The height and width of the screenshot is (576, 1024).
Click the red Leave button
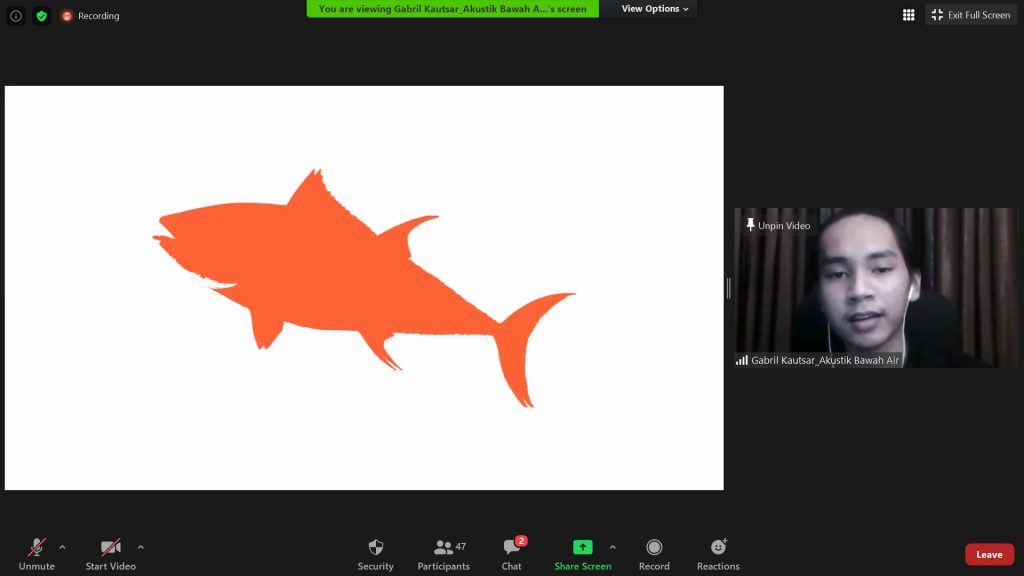pos(989,554)
